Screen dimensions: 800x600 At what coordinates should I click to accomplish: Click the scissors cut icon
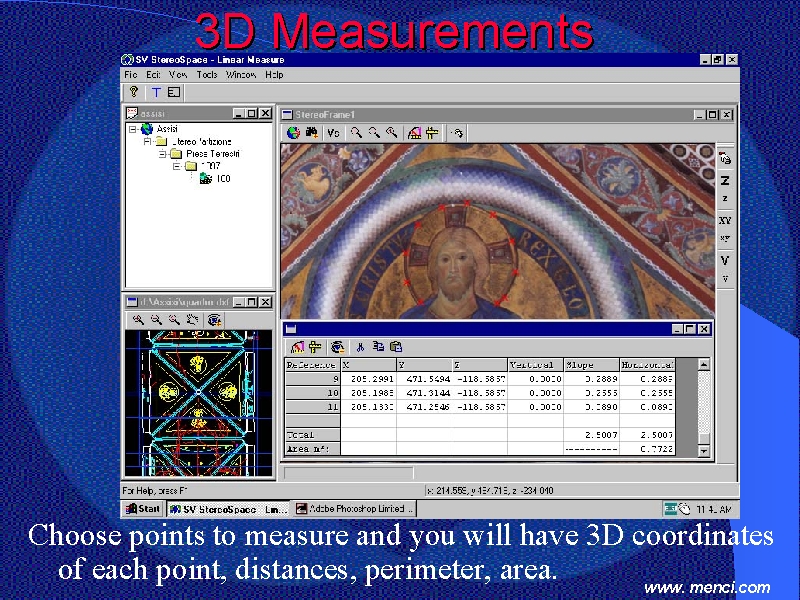tap(360, 347)
